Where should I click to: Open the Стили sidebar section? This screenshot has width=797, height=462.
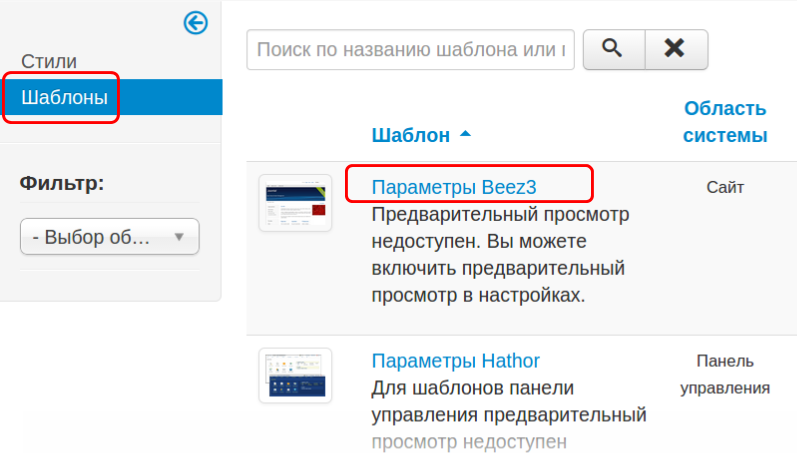[49, 61]
